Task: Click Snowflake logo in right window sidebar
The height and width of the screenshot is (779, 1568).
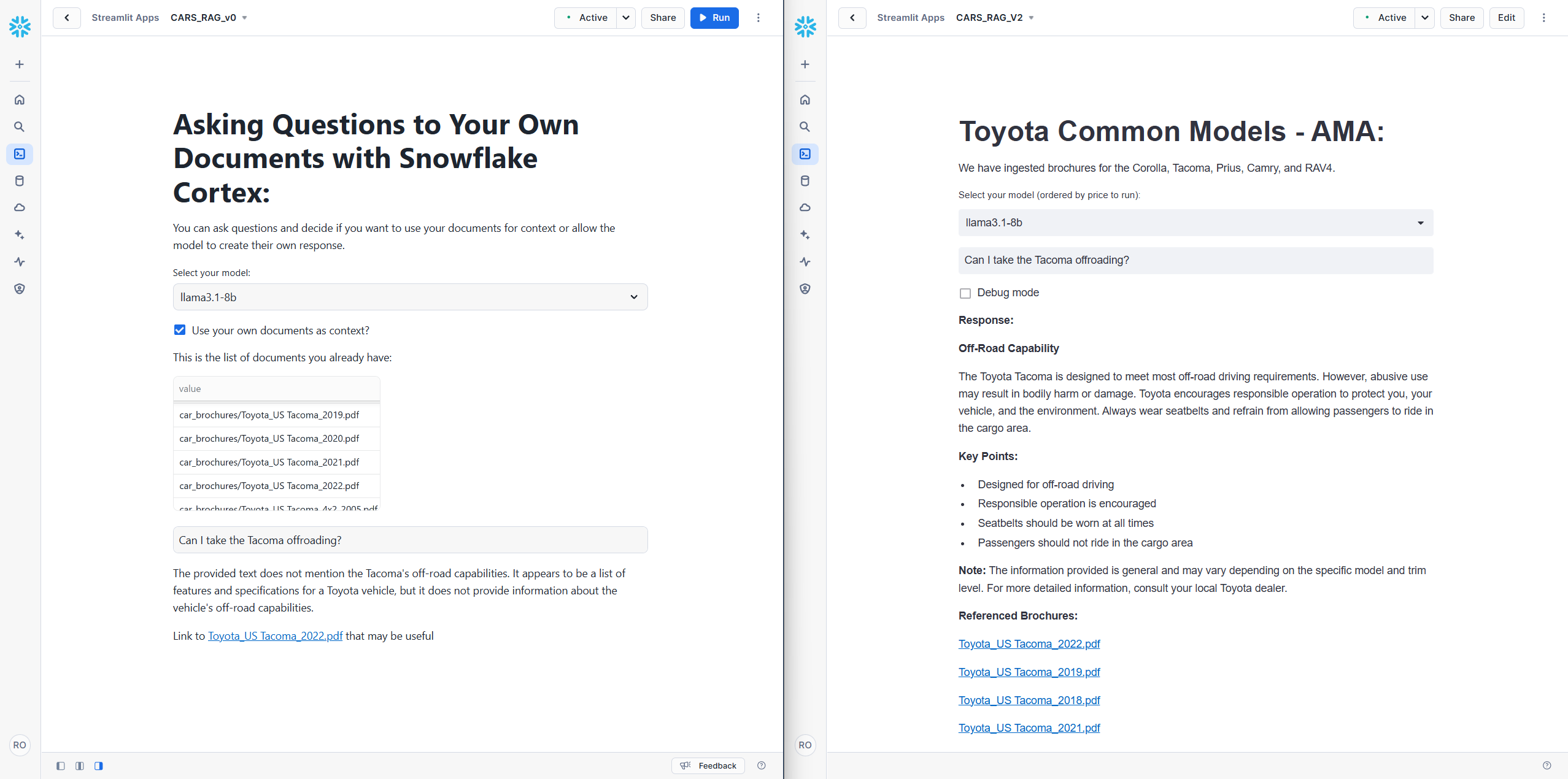Action: coord(805,26)
